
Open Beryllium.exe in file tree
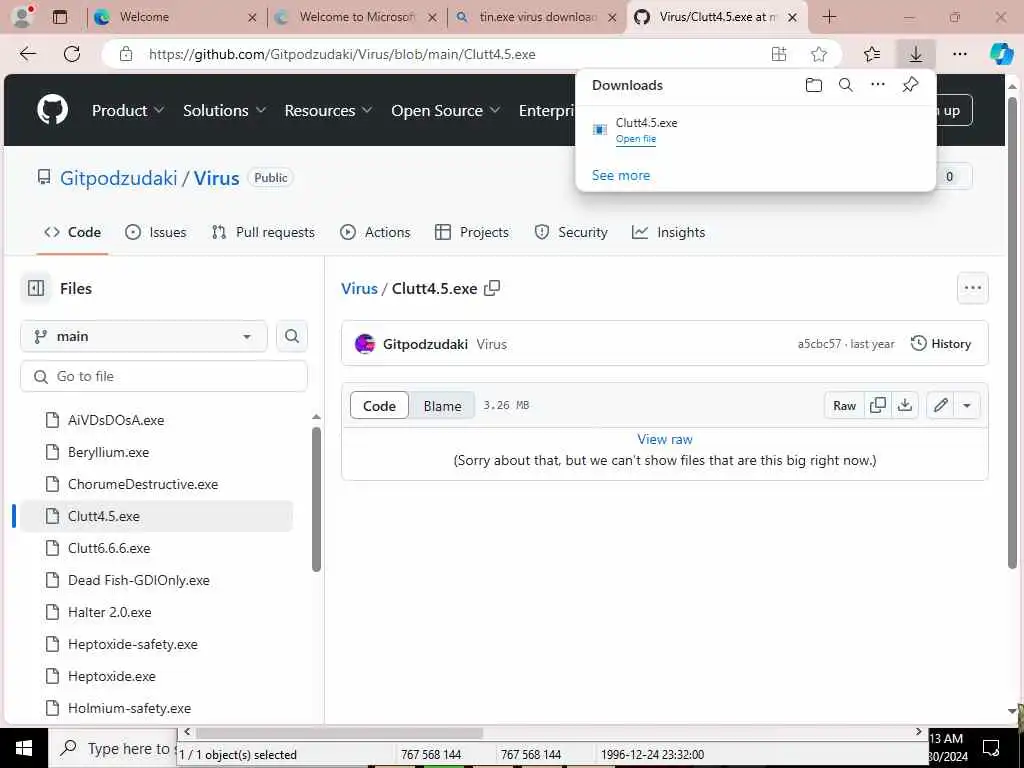[108, 452]
